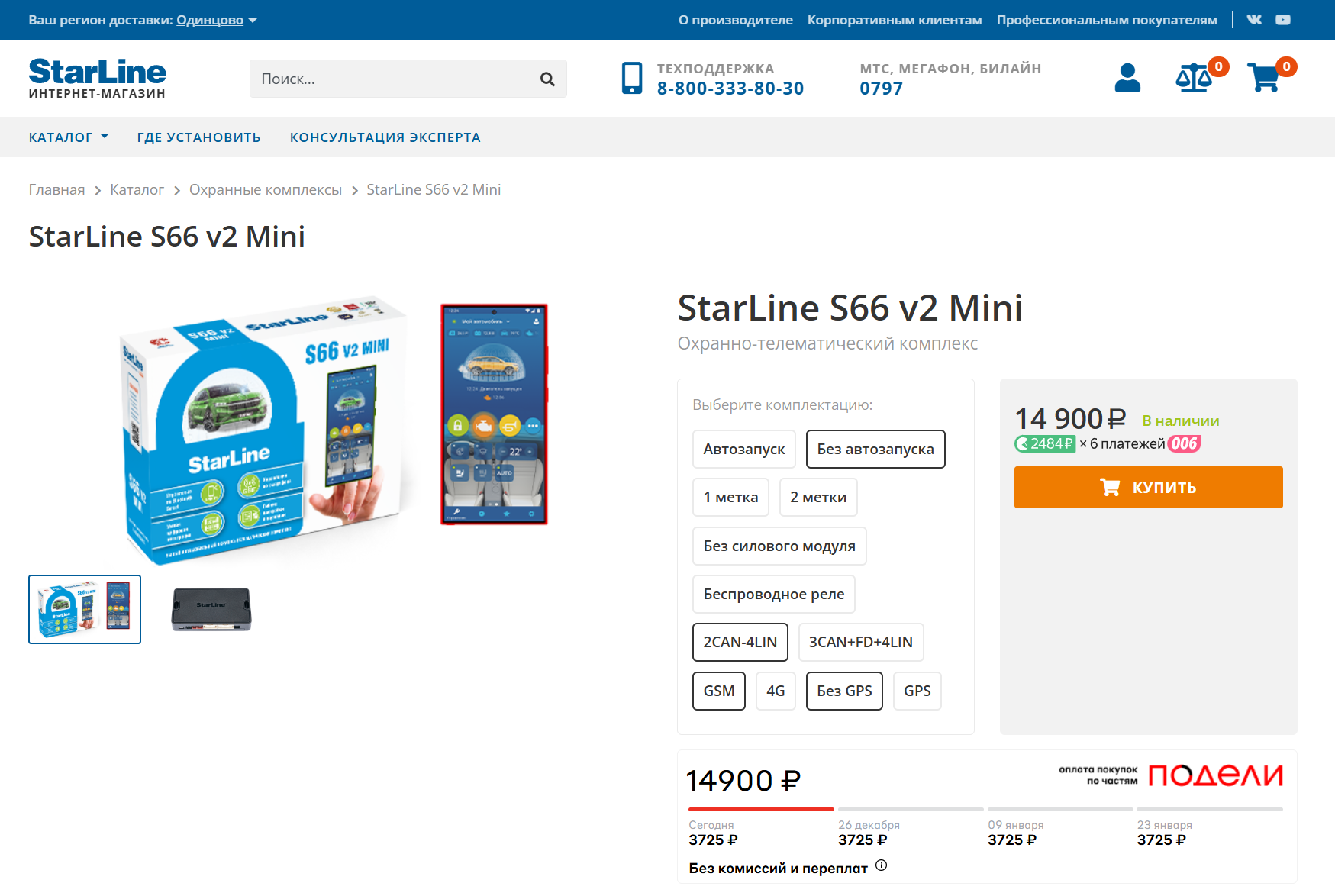Viewport: 1335px width, 896px height.
Task: Open the YouTube channel icon
Action: [1283, 20]
